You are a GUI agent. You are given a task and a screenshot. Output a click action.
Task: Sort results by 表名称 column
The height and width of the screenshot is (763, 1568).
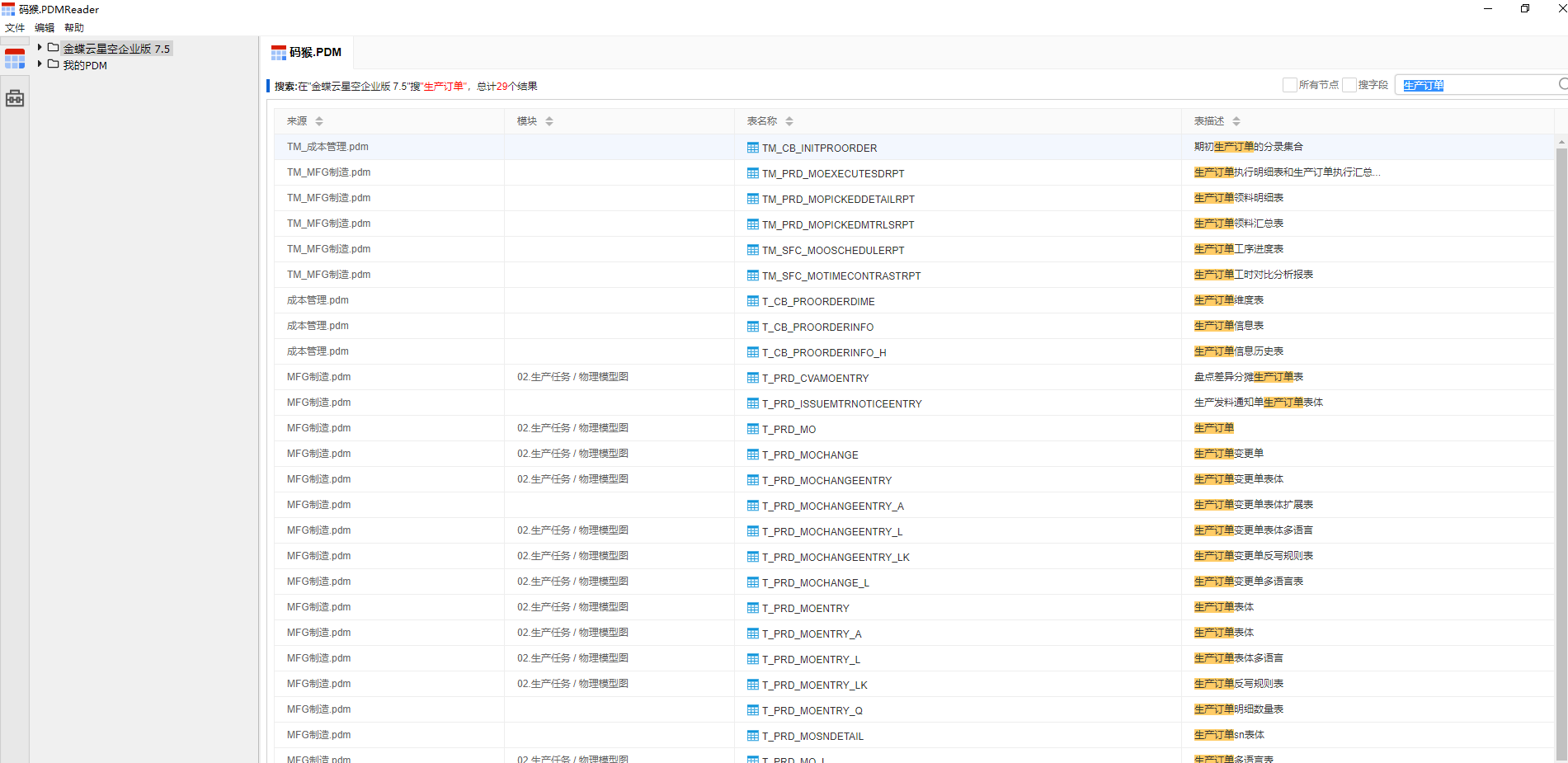(x=789, y=121)
